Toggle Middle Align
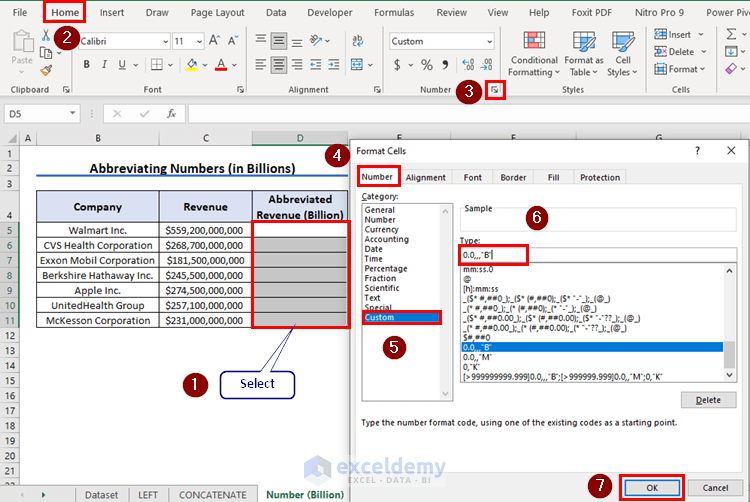 click(x=279, y=41)
